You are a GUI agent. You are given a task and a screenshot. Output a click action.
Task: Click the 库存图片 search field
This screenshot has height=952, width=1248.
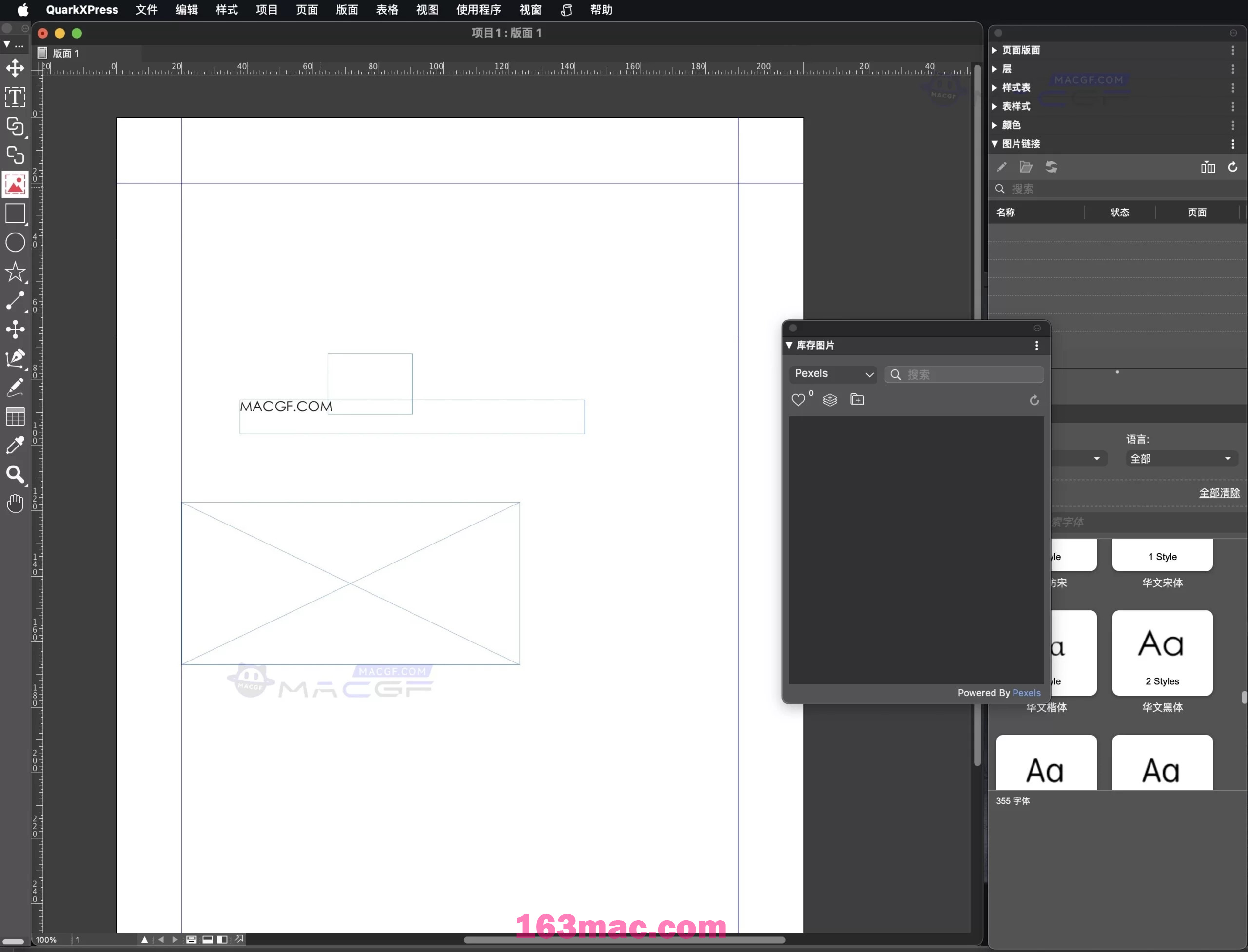(964, 374)
